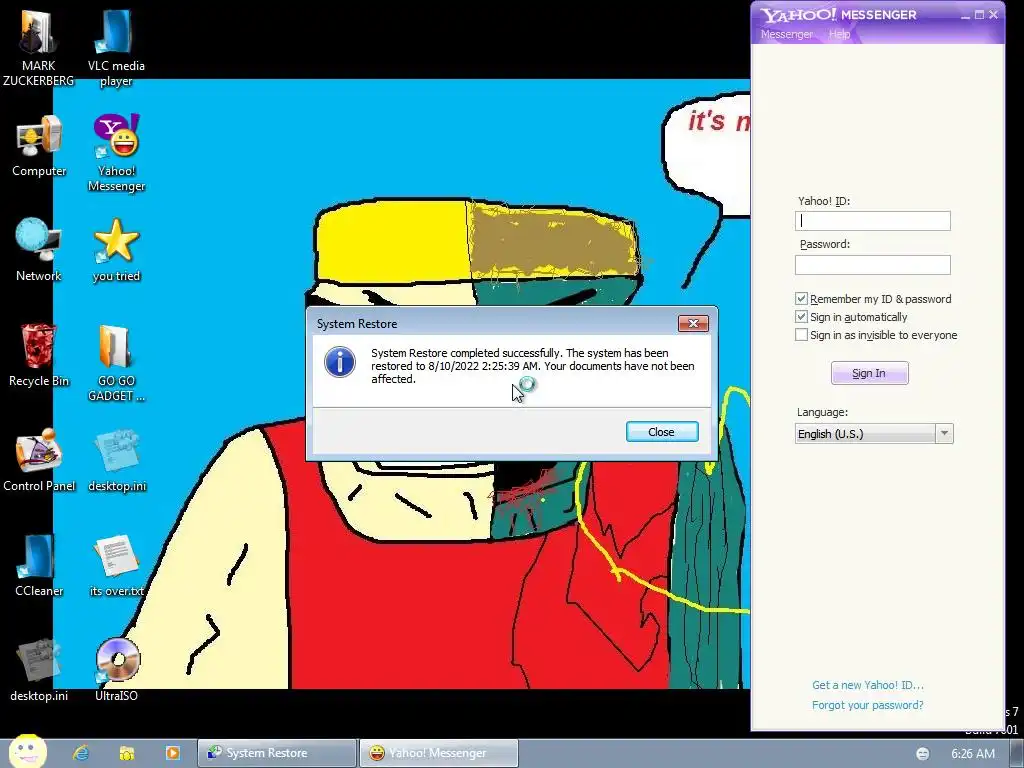Viewport: 1024px width, 768px height.
Task: Toggle 'Remember my ID & password' checkbox
Action: [801, 298]
